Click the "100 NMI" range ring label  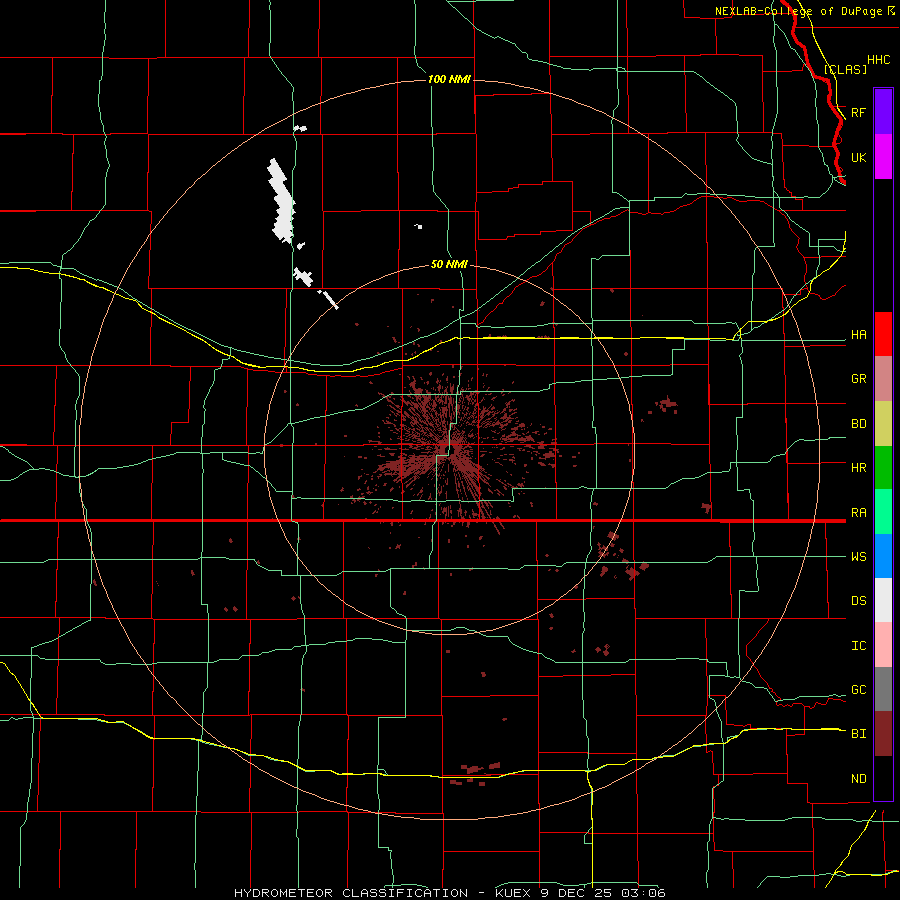click(449, 79)
